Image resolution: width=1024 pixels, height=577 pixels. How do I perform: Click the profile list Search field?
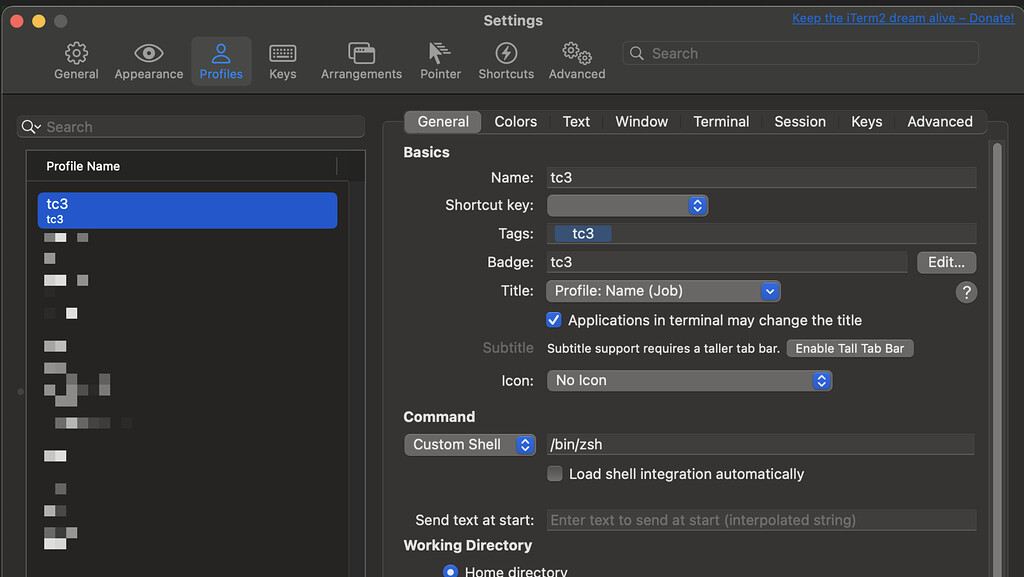pos(191,127)
